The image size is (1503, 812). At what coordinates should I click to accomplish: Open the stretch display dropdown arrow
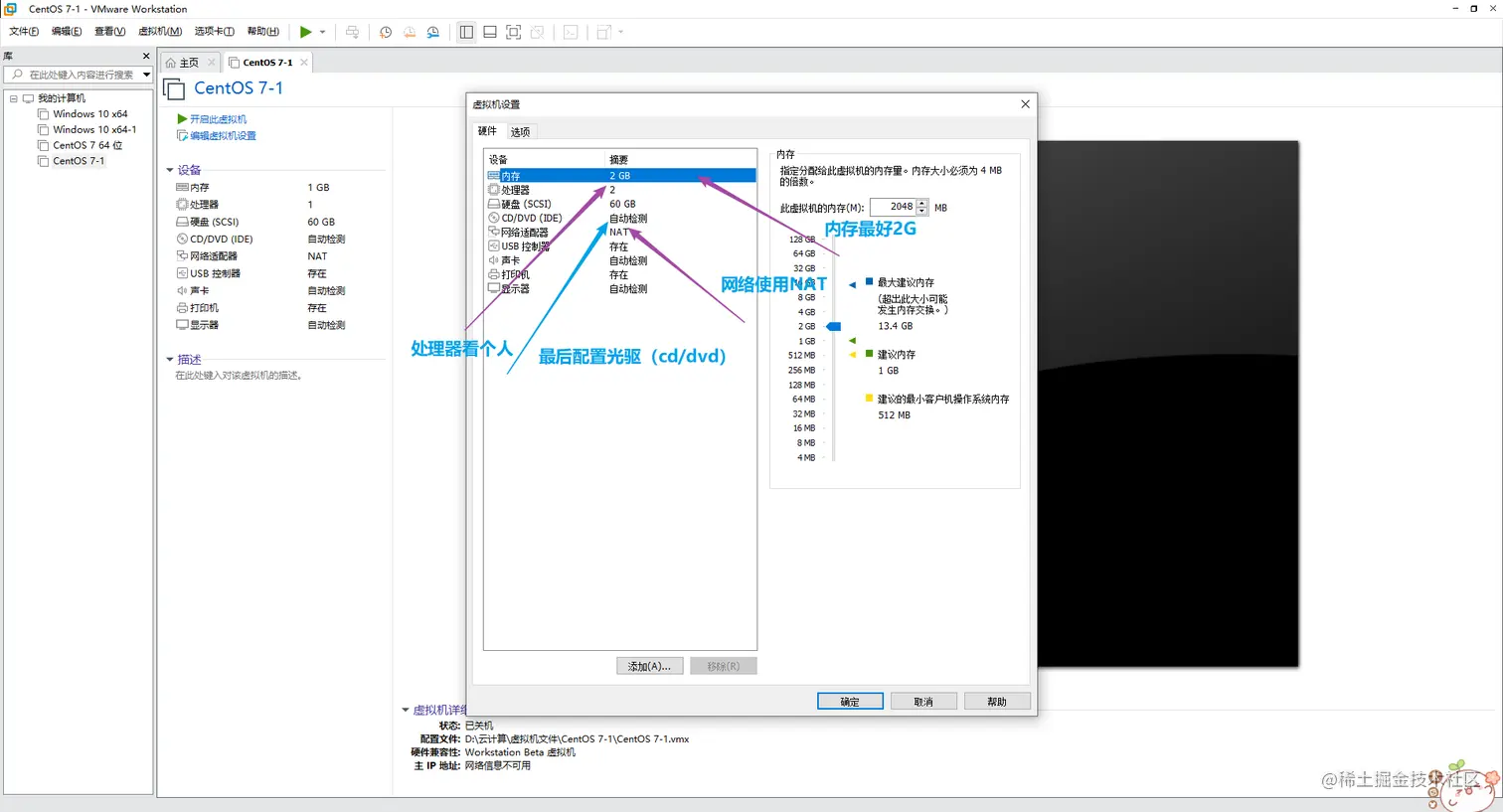(621, 32)
